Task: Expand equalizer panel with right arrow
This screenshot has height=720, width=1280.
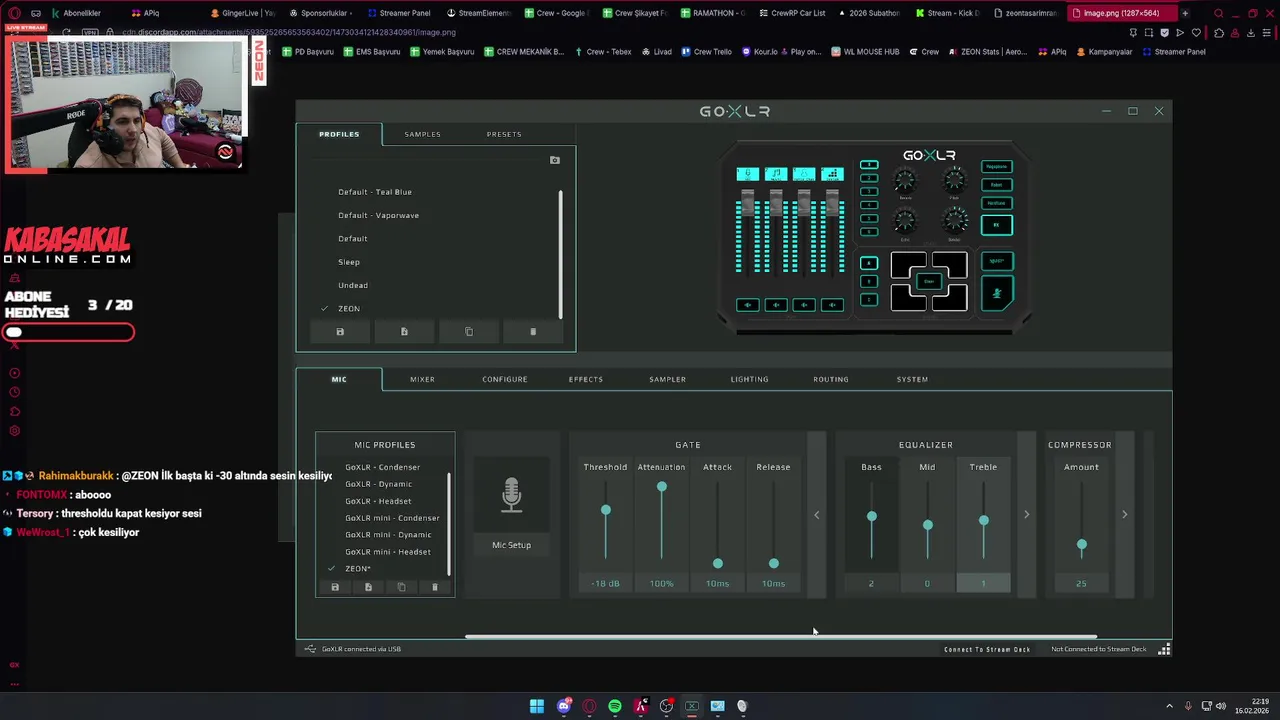Action: coord(1026,515)
